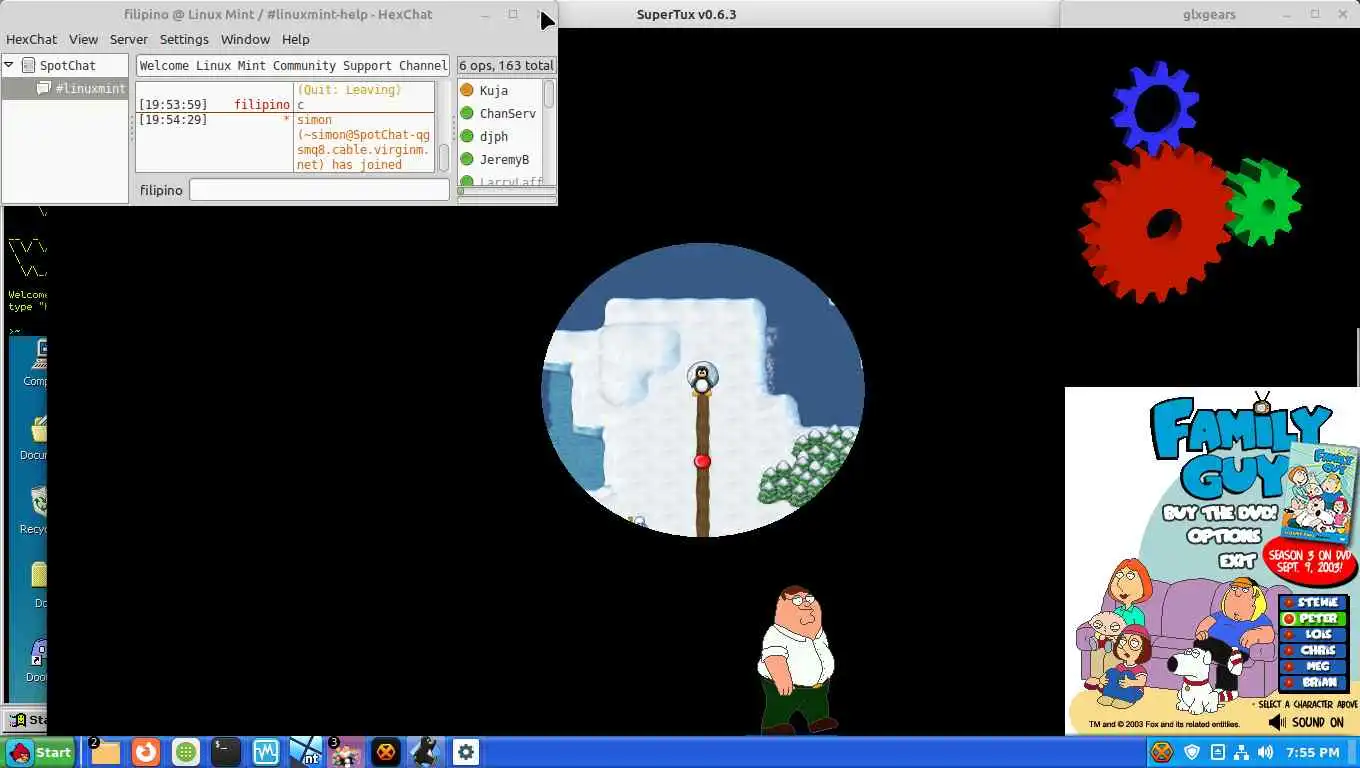1360x768 pixels.
Task: Select the BRIAN character option
Action: [x=1314, y=682]
